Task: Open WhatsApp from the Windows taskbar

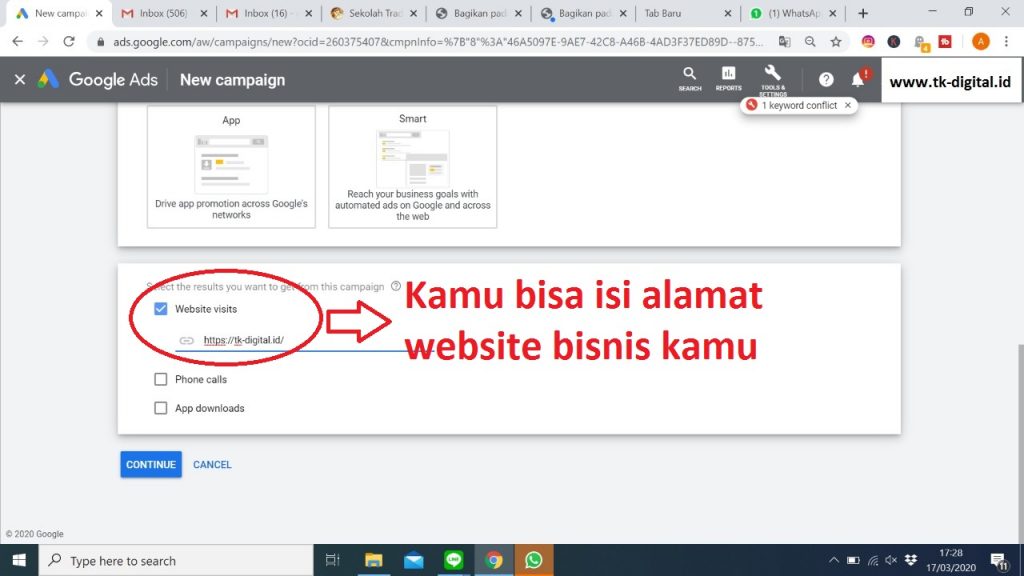Action: click(x=533, y=560)
